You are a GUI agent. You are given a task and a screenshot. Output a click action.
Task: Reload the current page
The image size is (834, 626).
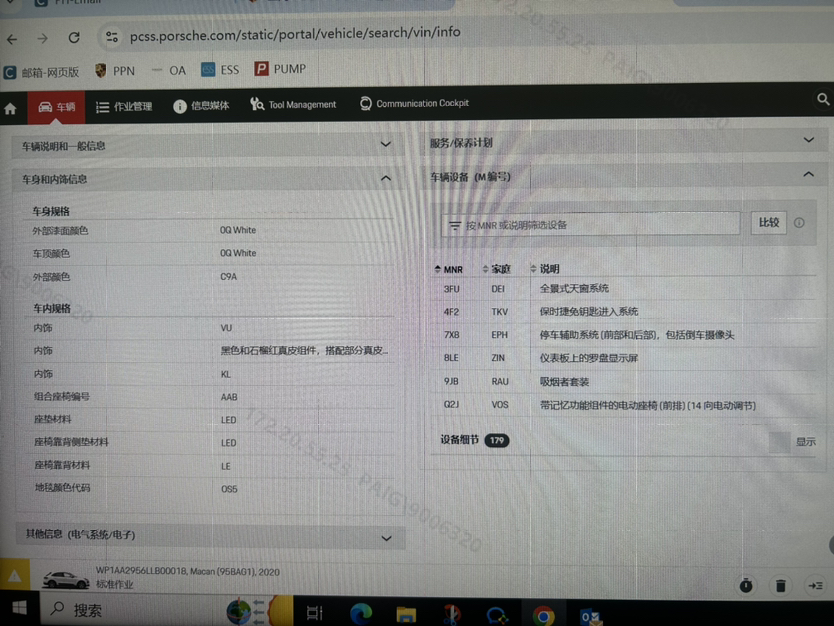[x=74, y=37]
